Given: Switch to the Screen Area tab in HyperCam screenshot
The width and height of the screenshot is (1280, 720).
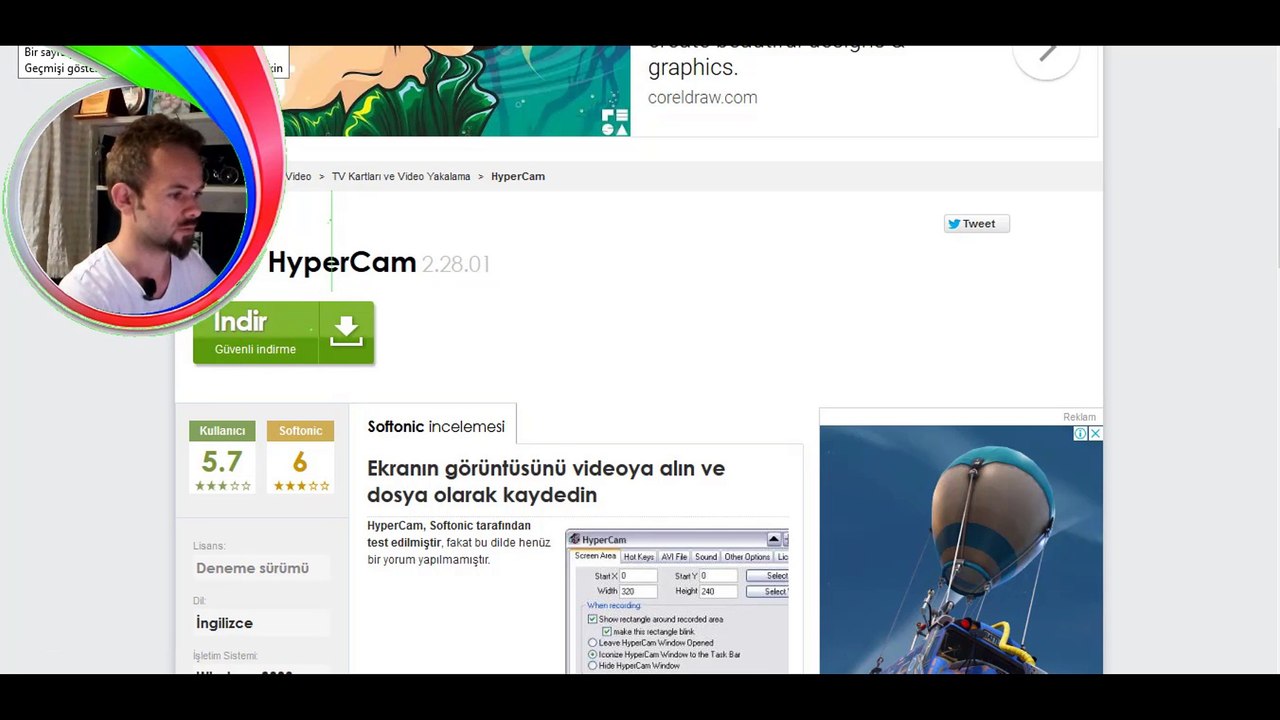Looking at the screenshot, I should [595, 556].
